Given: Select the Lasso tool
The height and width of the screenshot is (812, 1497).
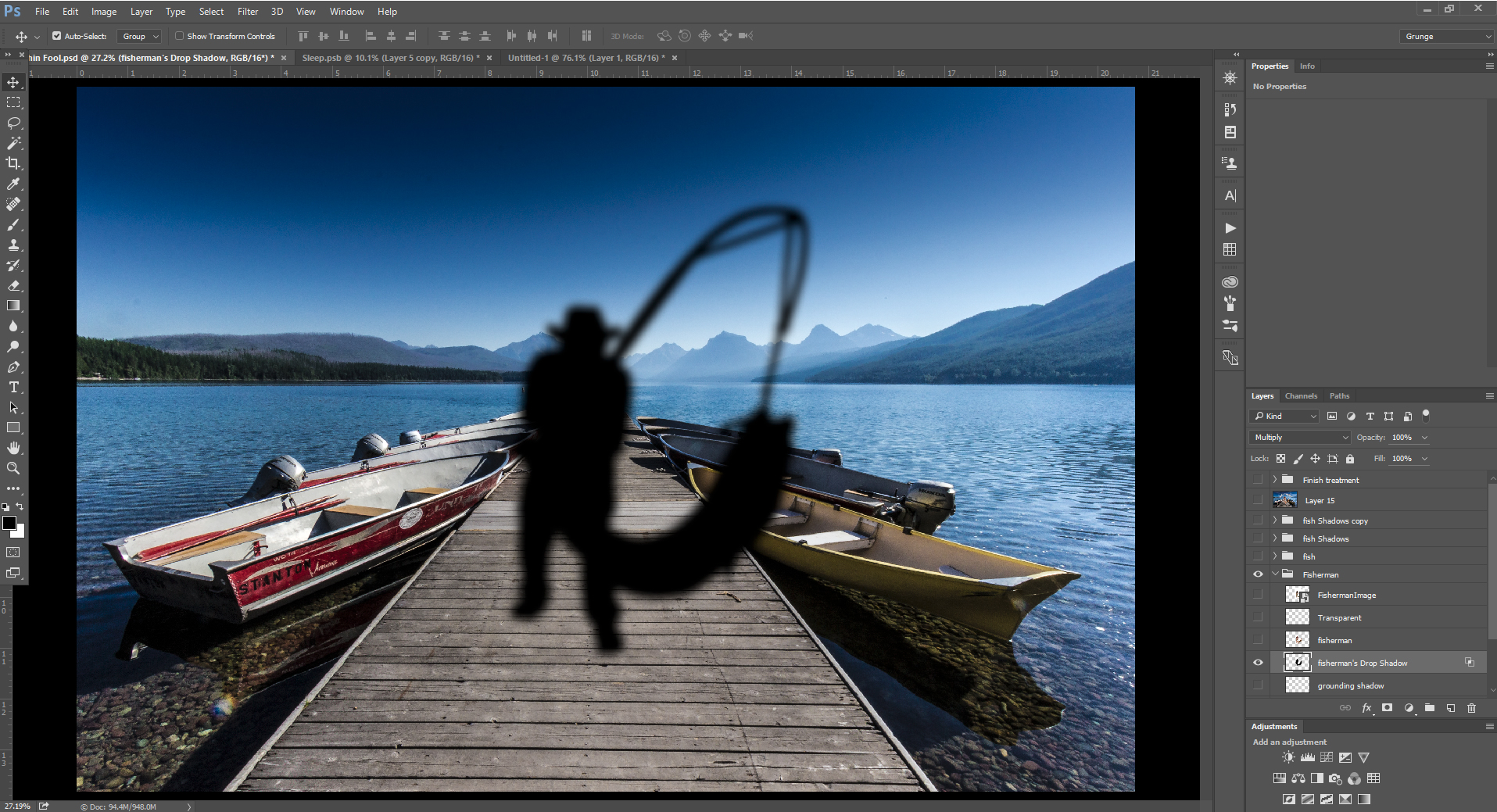Looking at the screenshot, I should [x=13, y=123].
